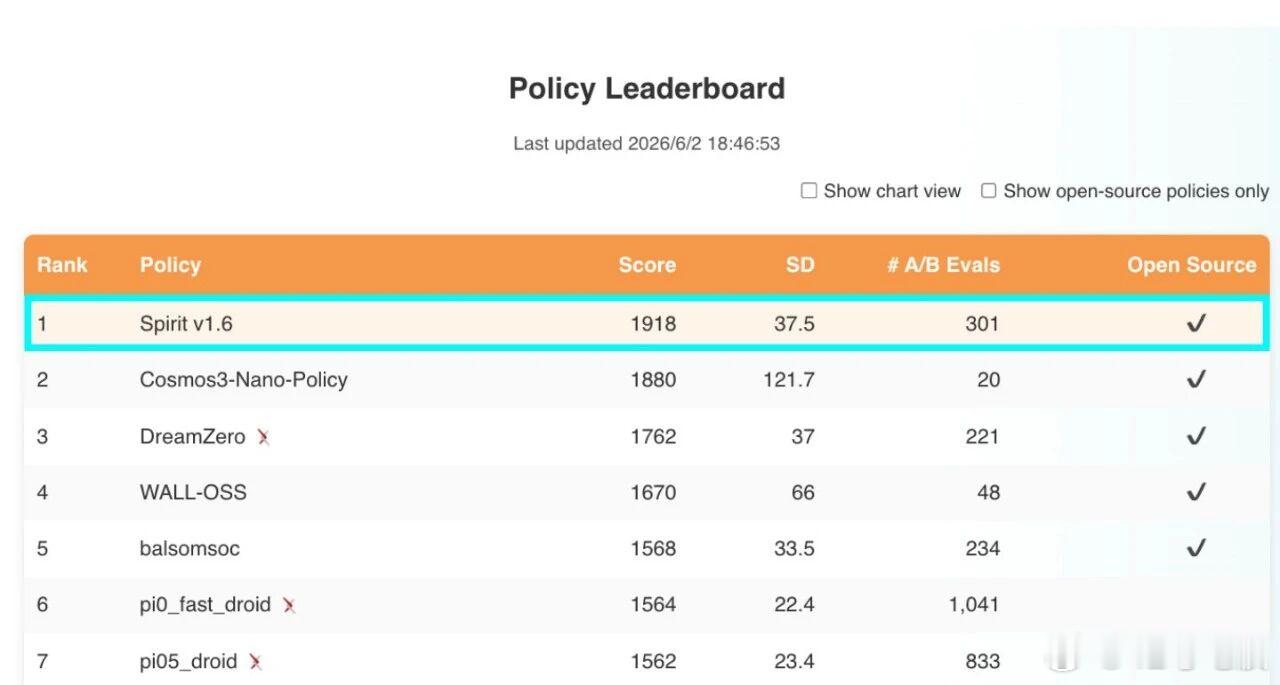Click the open source checkmark for DreamZero
Screen dimensions: 1280x685
(1196, 436)
